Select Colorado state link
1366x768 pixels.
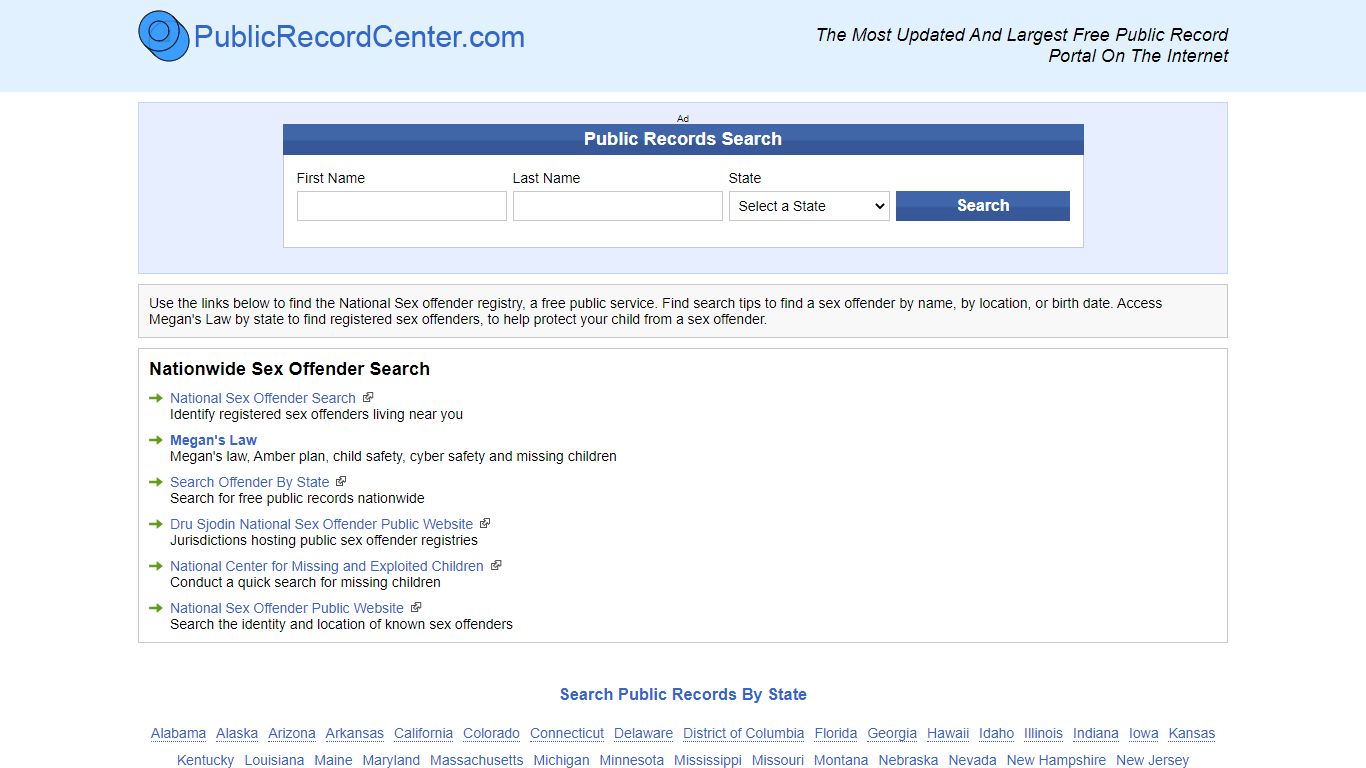[x=491, y=733]
